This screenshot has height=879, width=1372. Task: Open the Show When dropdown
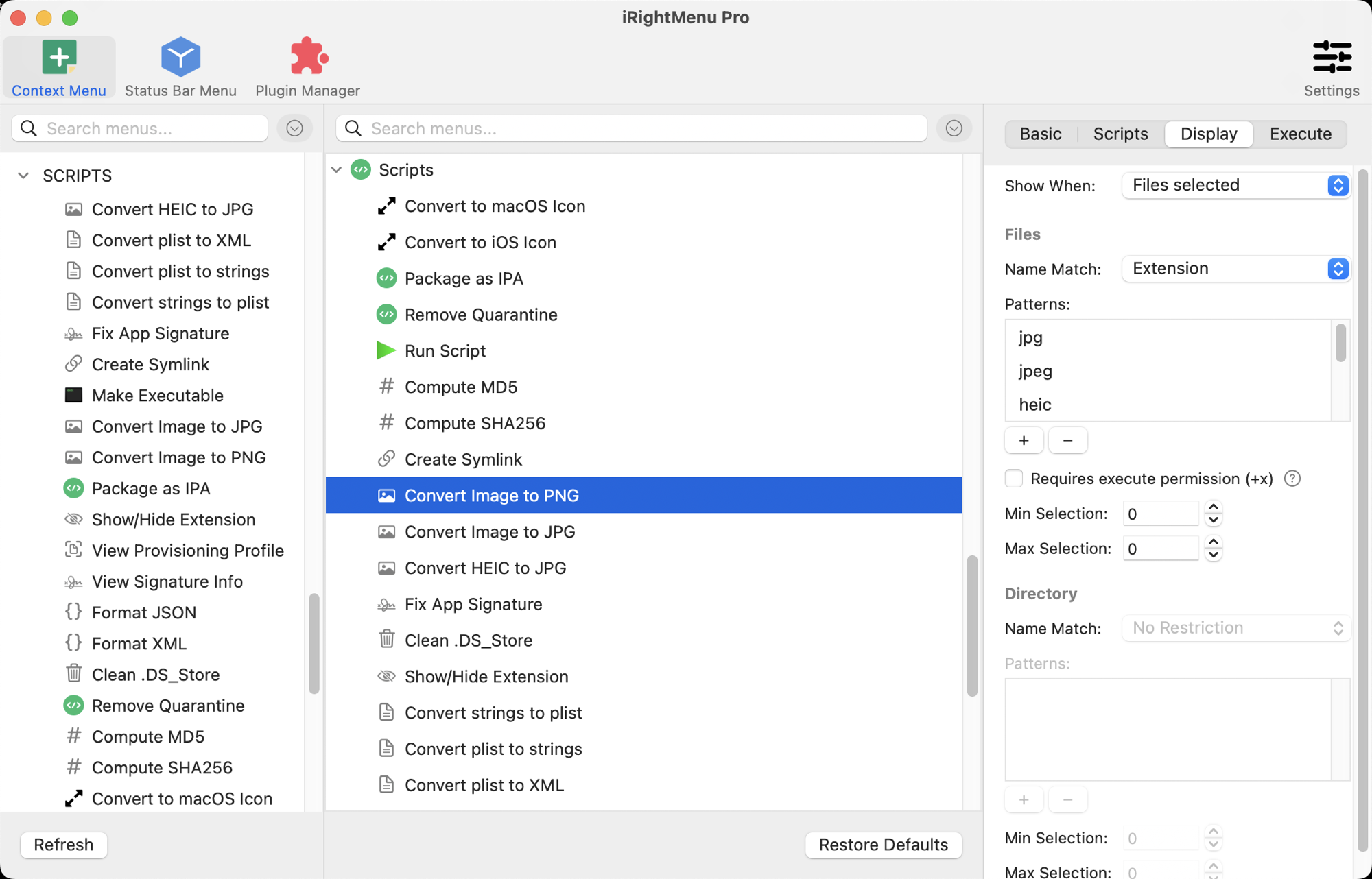(1236, 185)
